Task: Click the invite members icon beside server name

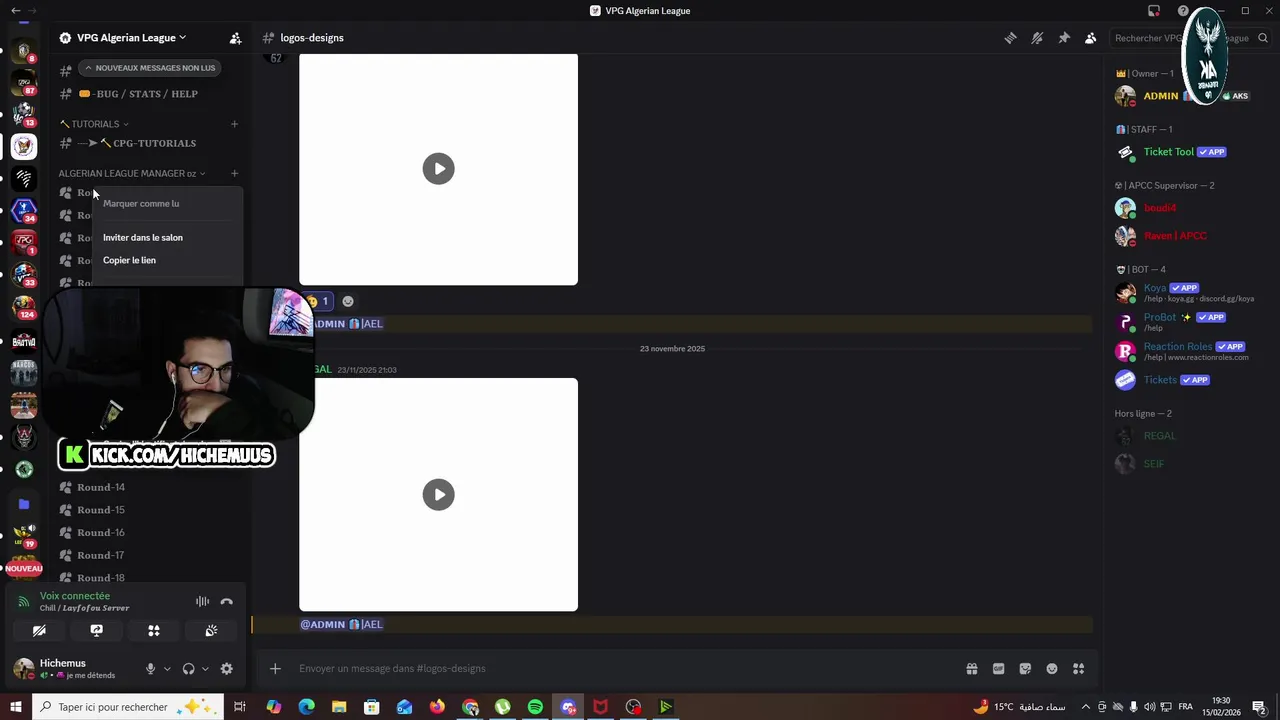Action: tap(235, 38)
